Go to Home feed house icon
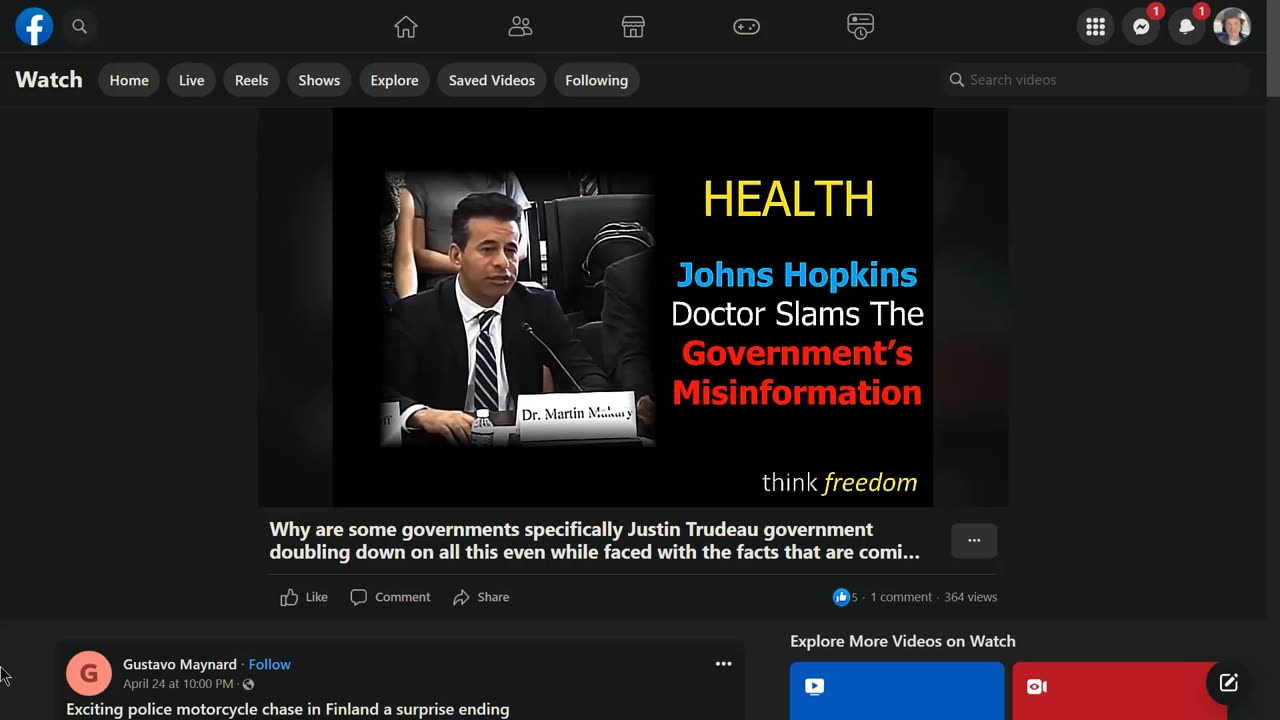 pyautogui.click(x=406, y=27)
